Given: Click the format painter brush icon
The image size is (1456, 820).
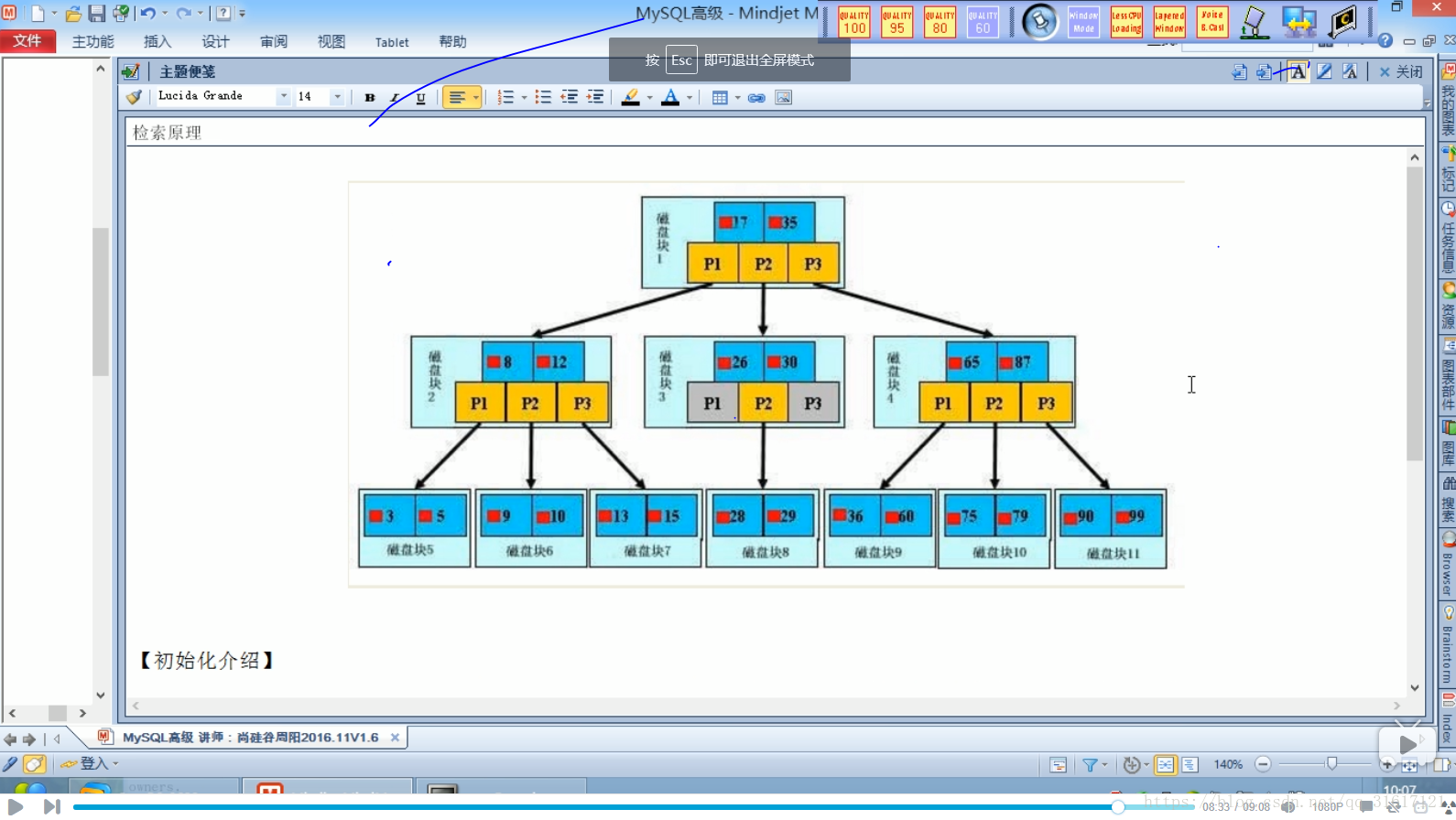Looking at the screenshot, I should [134, 97].
